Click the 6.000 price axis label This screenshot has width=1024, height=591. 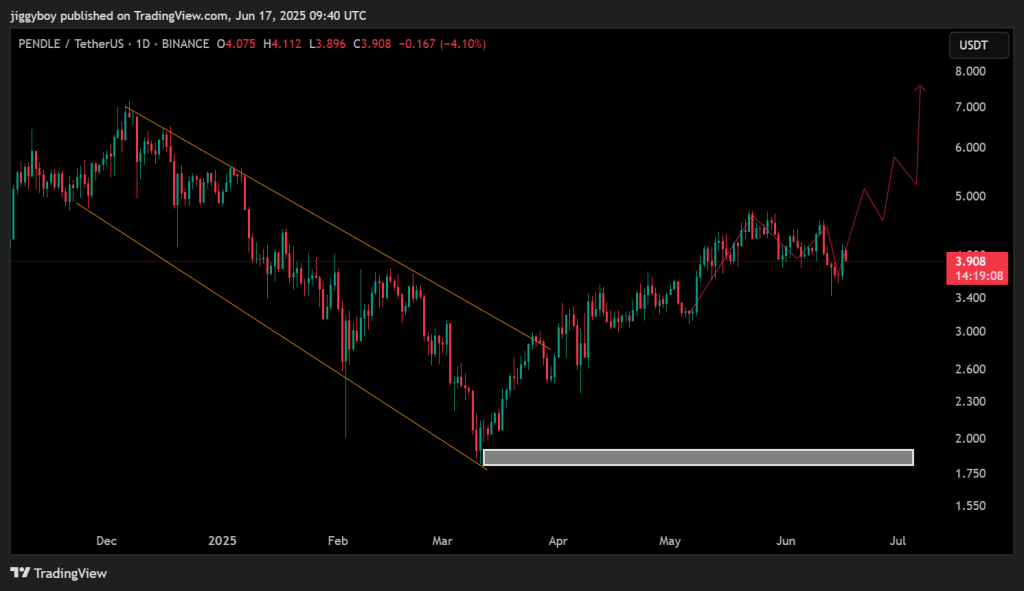coord(970,148)
